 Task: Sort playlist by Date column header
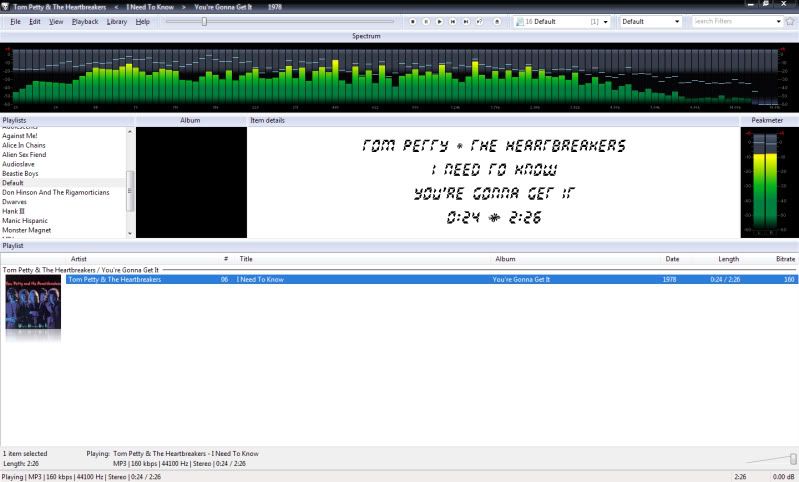point(672,259)
